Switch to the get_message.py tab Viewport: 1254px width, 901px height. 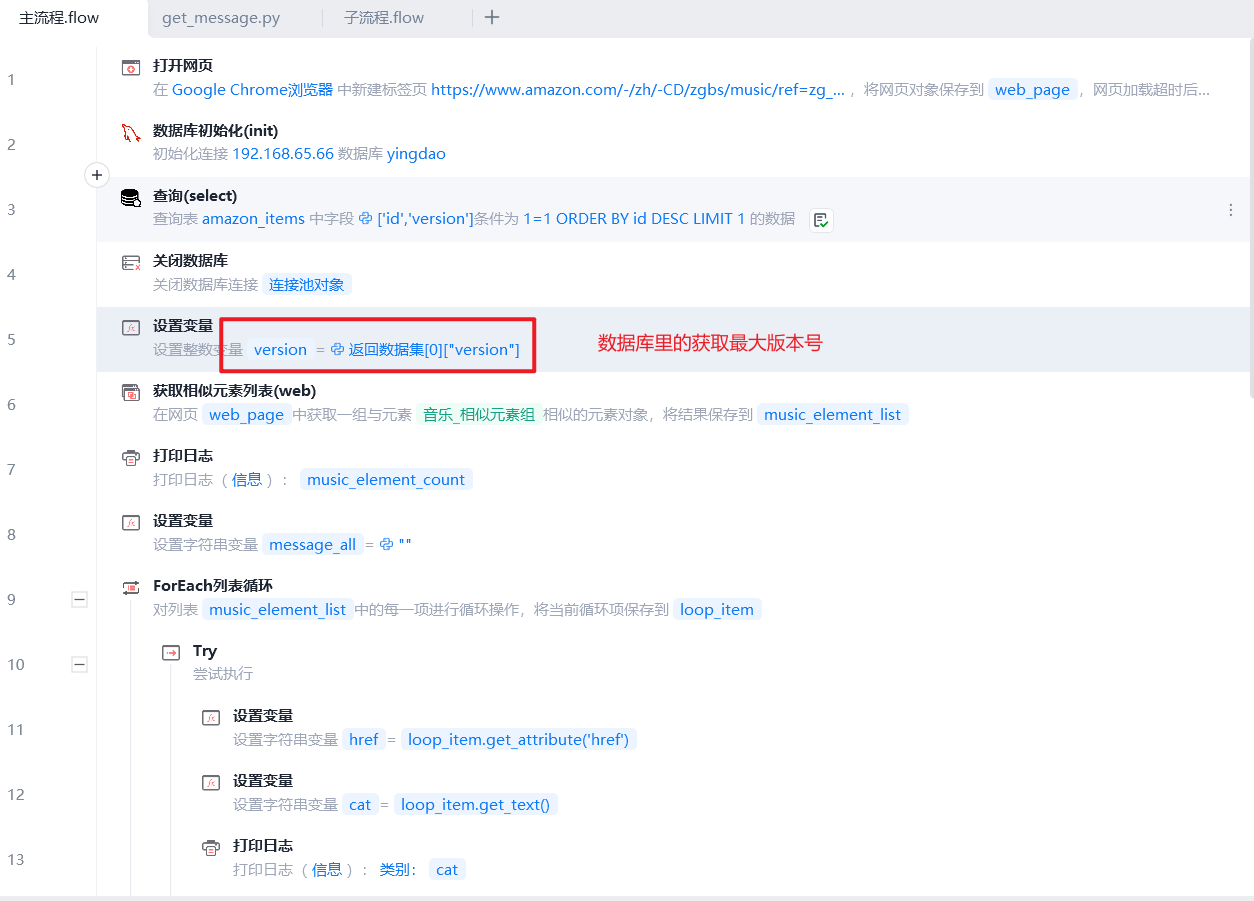click(x=221, y=18)
